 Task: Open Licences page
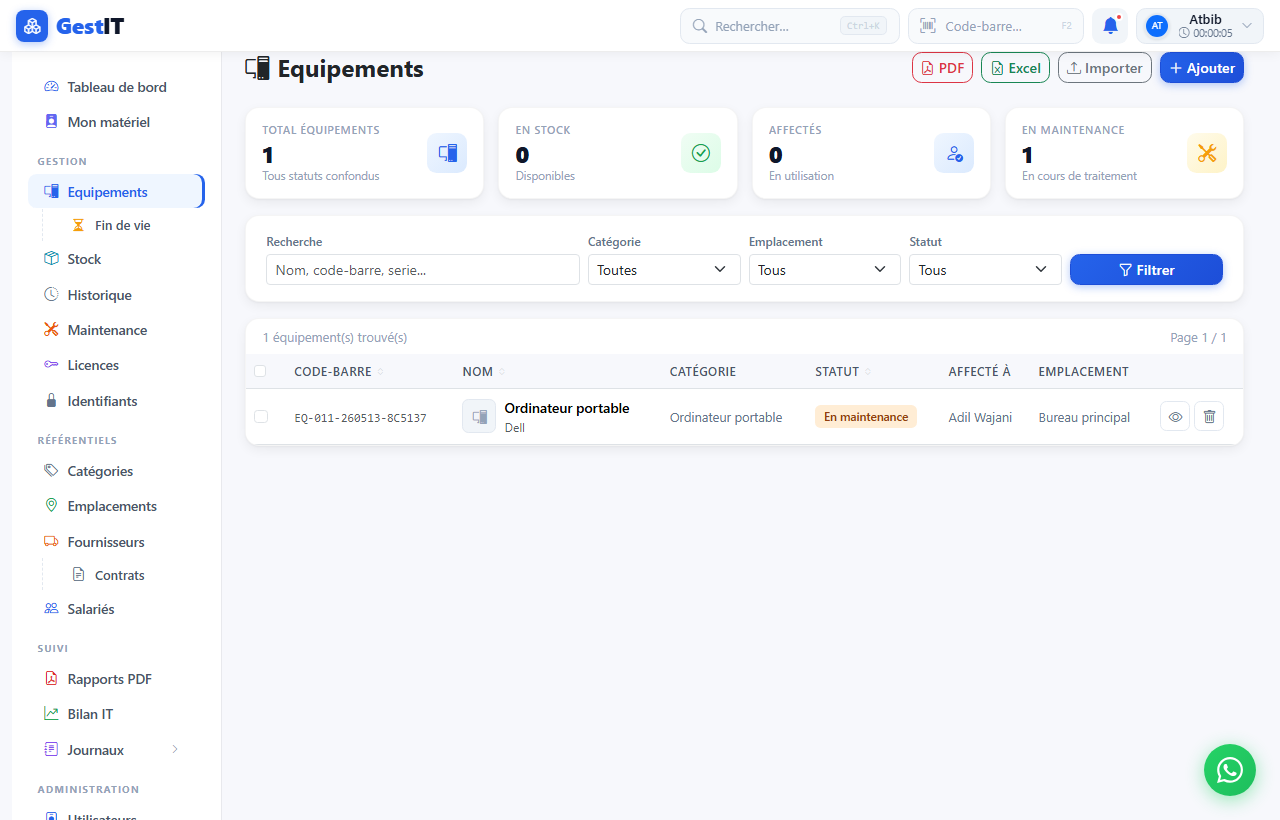click(x=116, y=365)
